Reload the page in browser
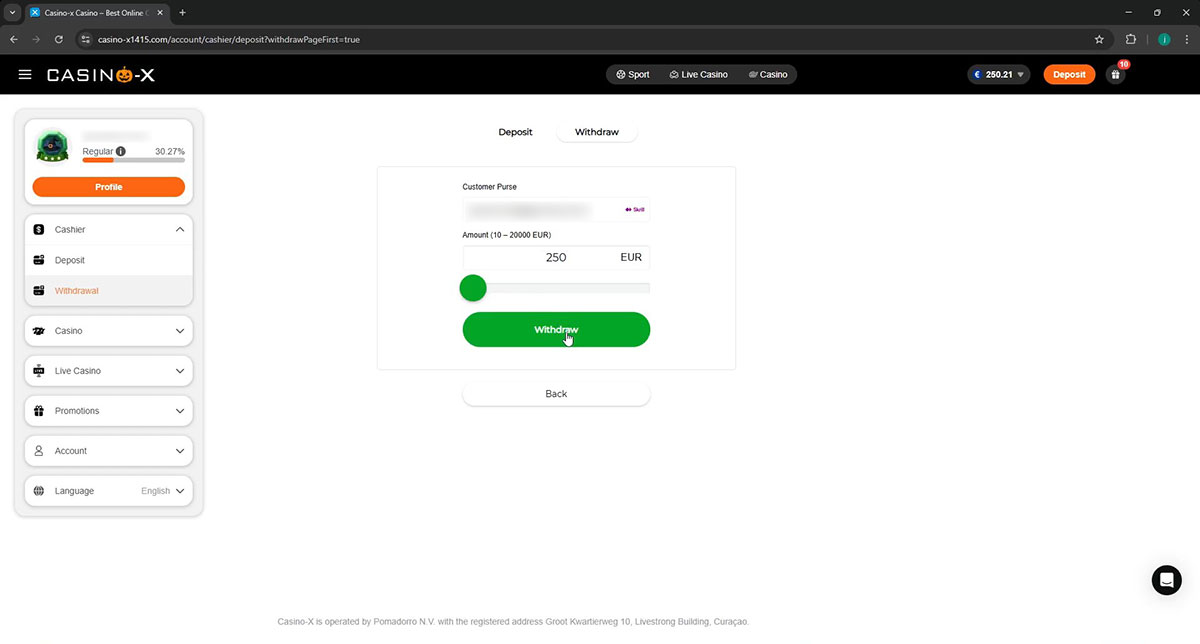 pyautogui.click(x=59, y=40)
